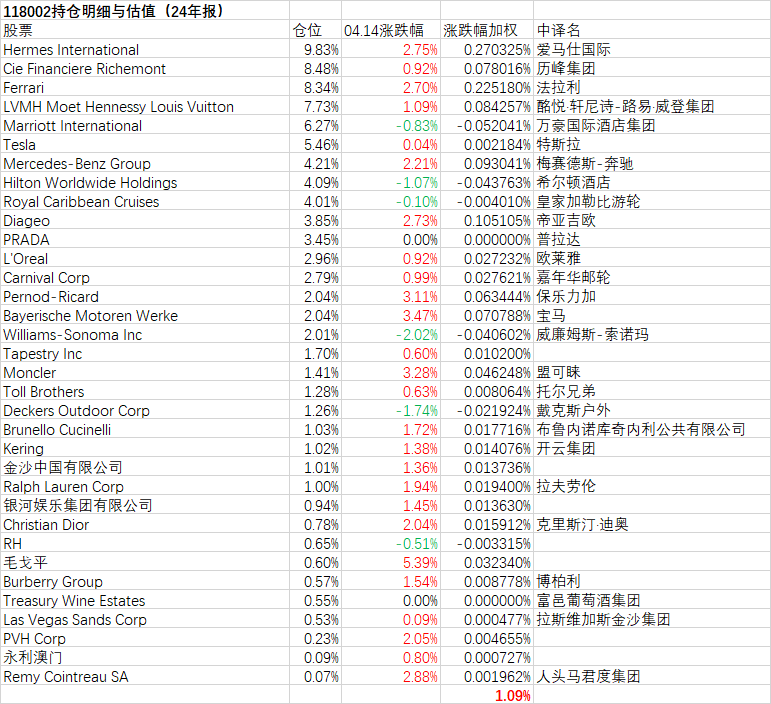Click the 9.83% position cell
This screenshot has height=704, width=771.
point(315,49)
